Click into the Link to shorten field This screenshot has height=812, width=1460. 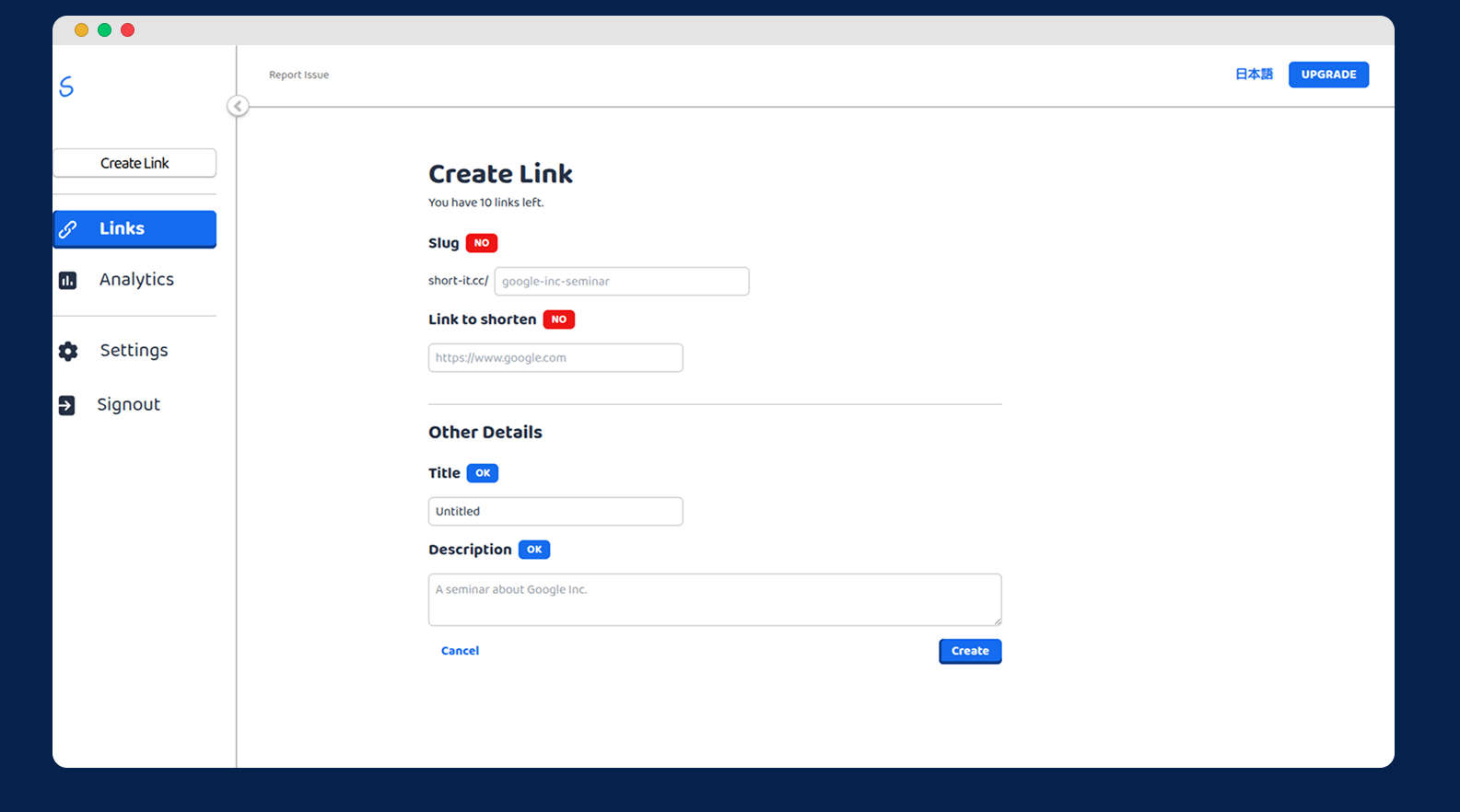(555, 358)
